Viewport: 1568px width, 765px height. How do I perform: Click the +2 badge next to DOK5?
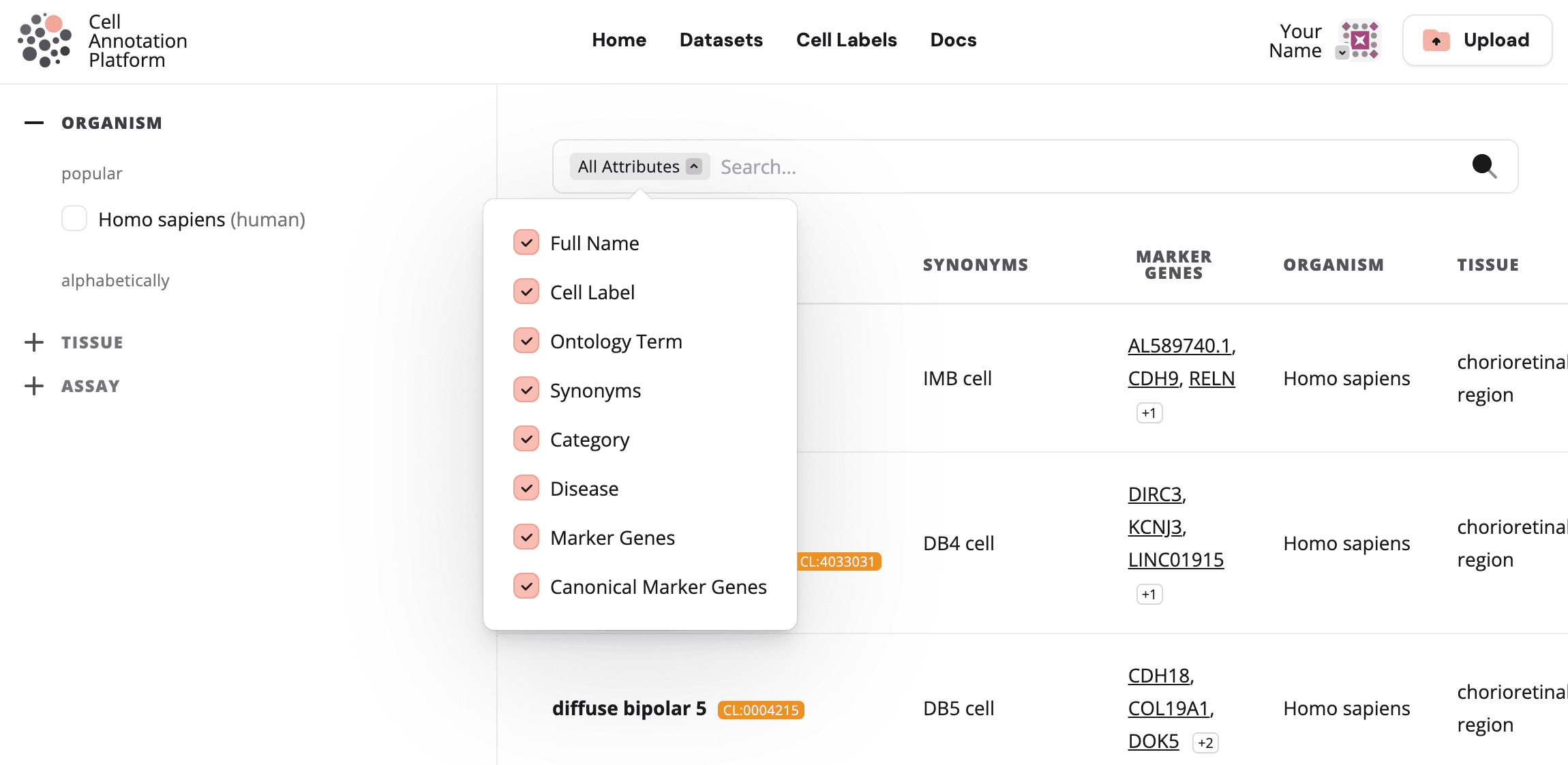coord(1205,742)
